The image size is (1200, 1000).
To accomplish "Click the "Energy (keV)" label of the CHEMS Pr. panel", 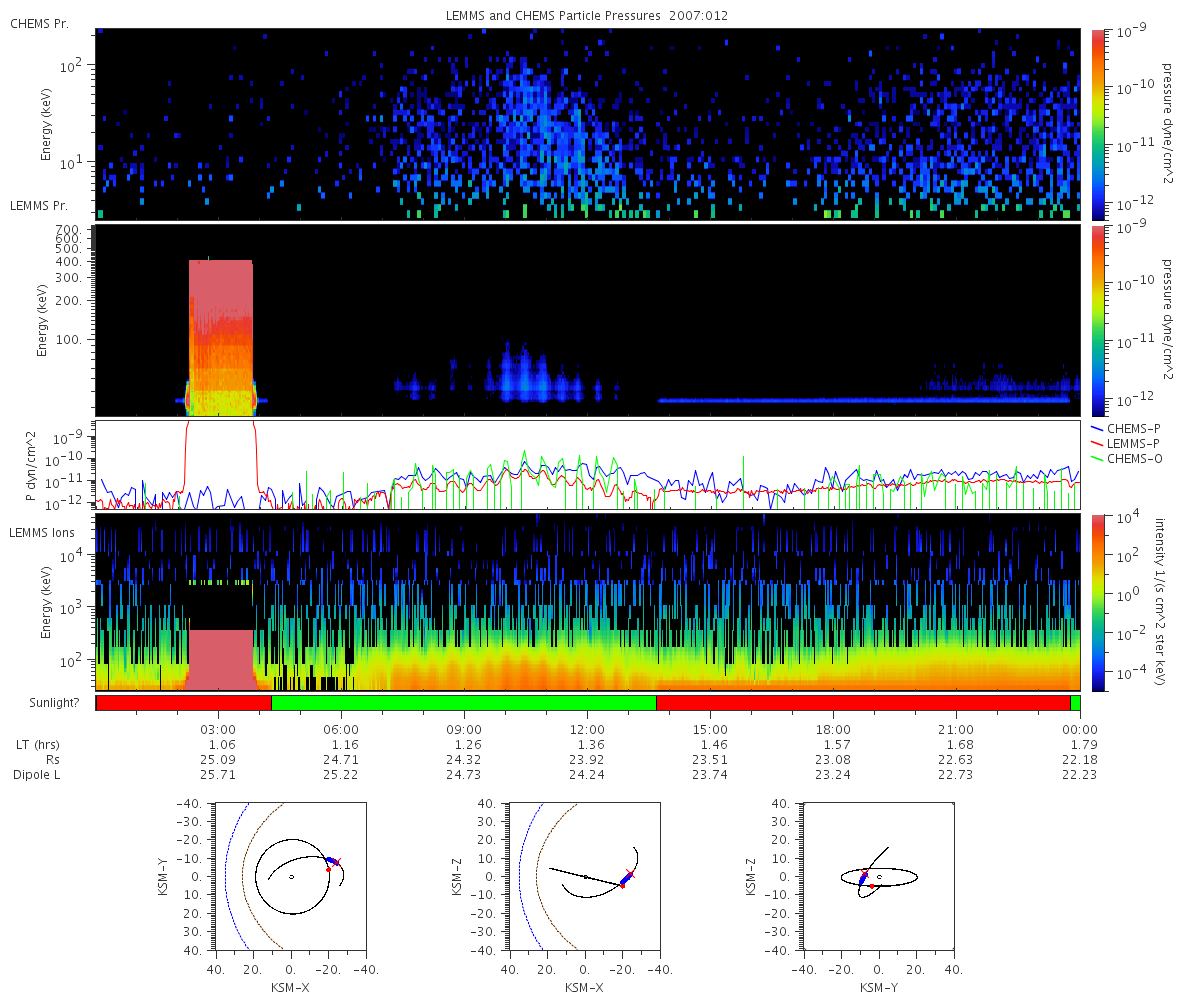I will [x=46, y=124].
